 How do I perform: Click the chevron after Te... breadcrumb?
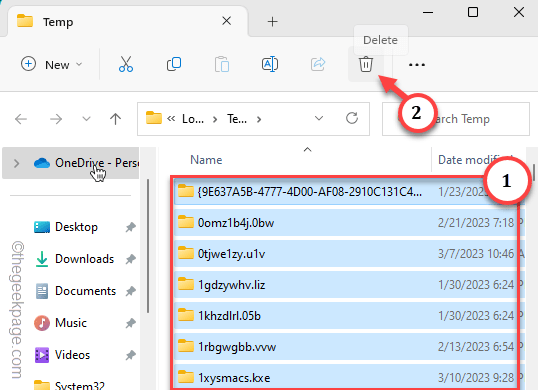point(259,119)
